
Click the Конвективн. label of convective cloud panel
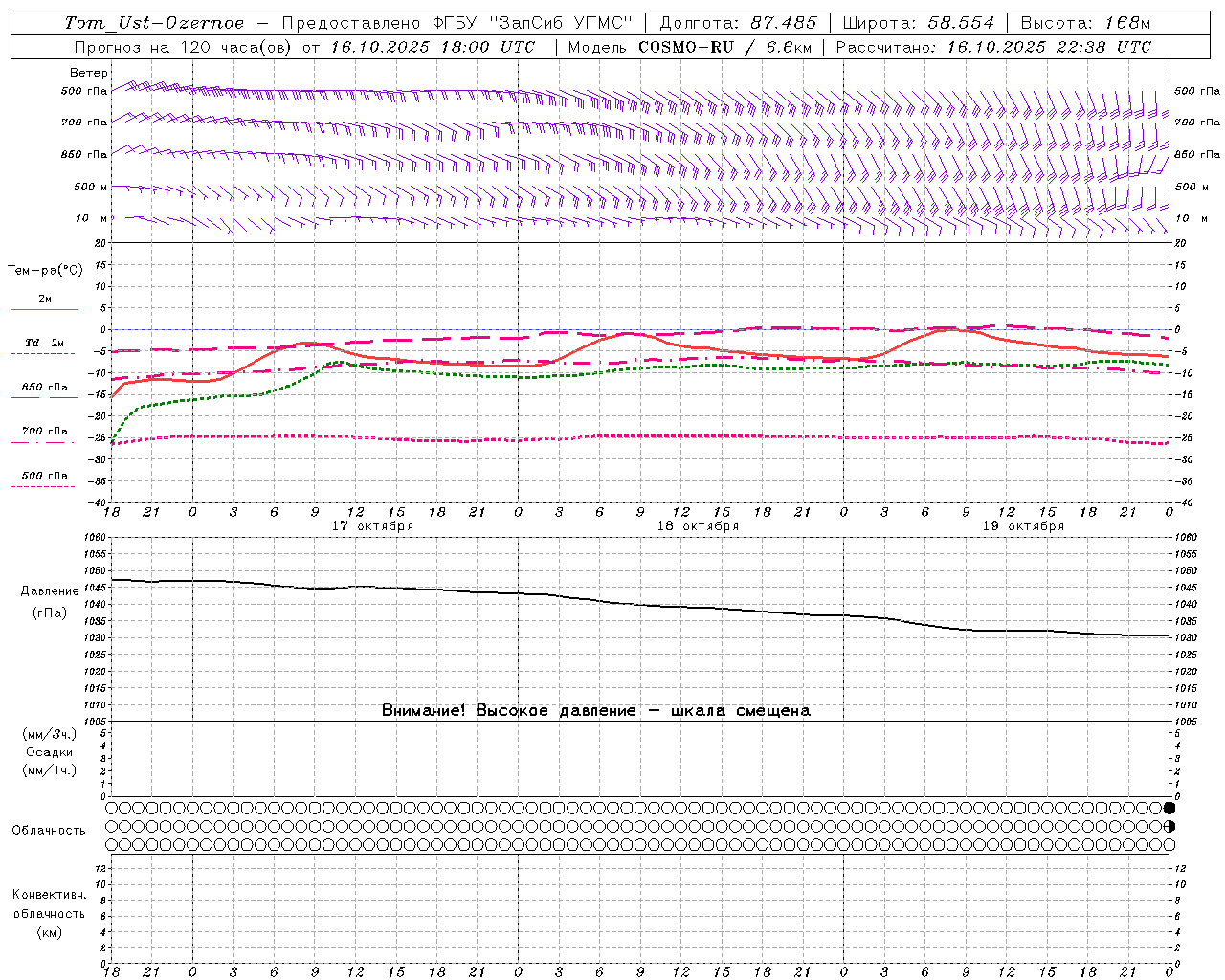(x=50, y=895)
